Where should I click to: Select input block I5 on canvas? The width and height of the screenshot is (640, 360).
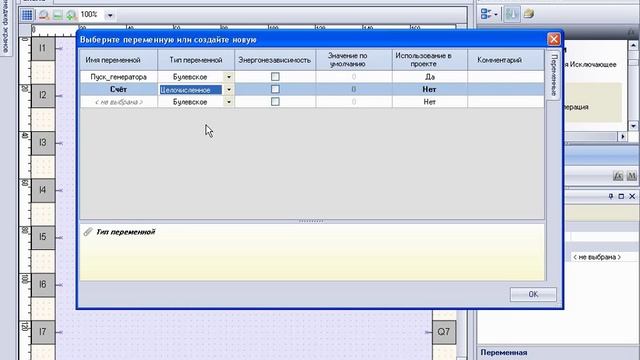coord(43,237)
